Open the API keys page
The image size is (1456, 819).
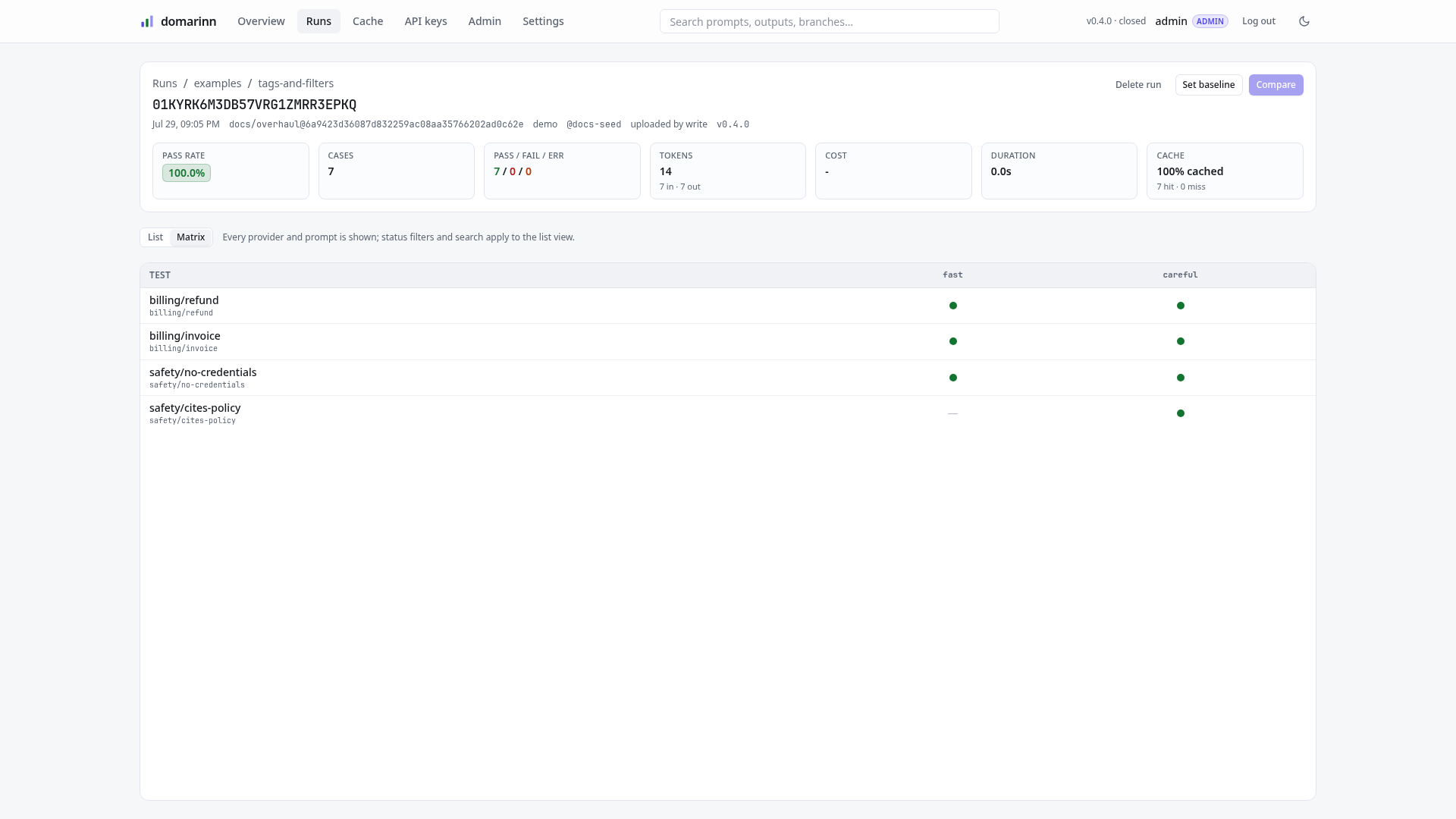point(425,21)
